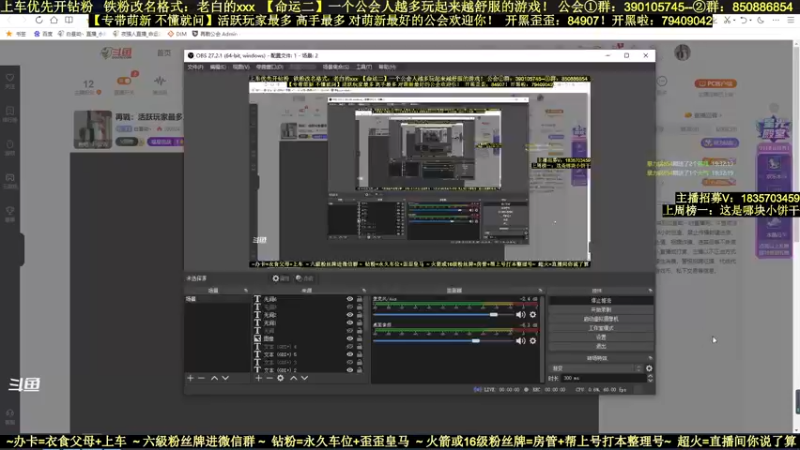
Task: Click the browser scissors screenshot icon
Action: pos(727,20)
